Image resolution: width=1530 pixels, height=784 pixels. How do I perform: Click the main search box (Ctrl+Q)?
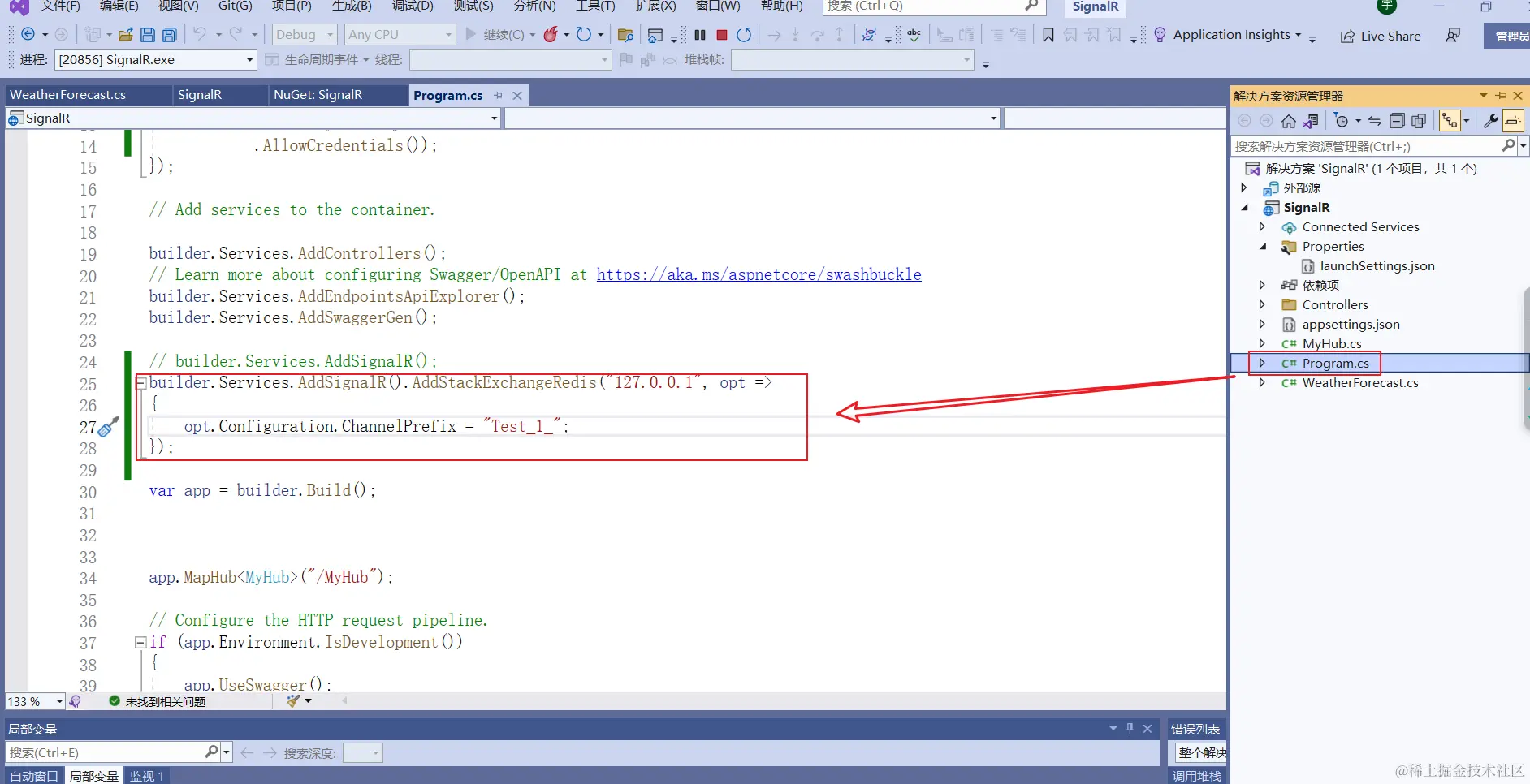[x=934, y=6]
